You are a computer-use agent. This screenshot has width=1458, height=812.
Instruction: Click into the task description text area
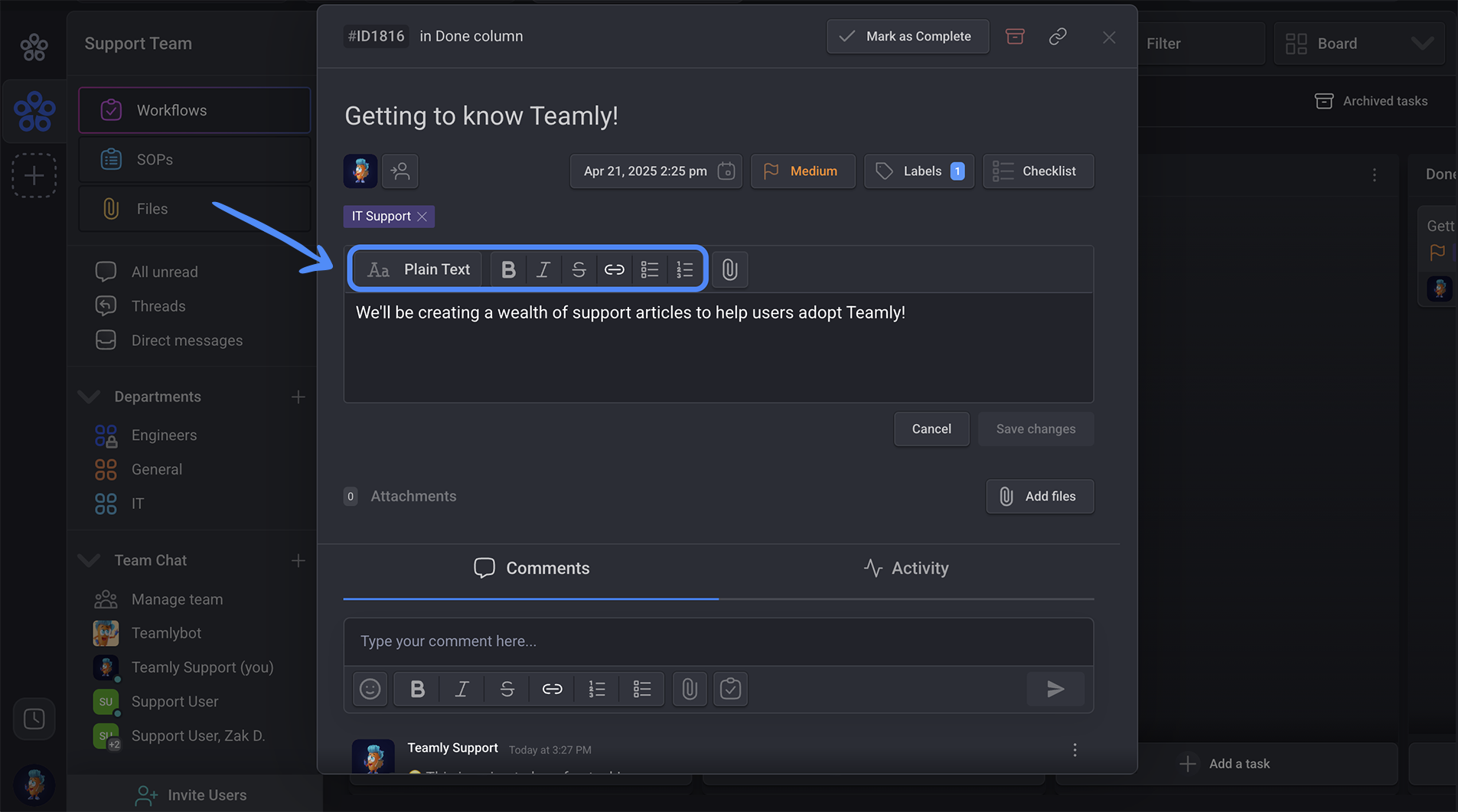719,347
